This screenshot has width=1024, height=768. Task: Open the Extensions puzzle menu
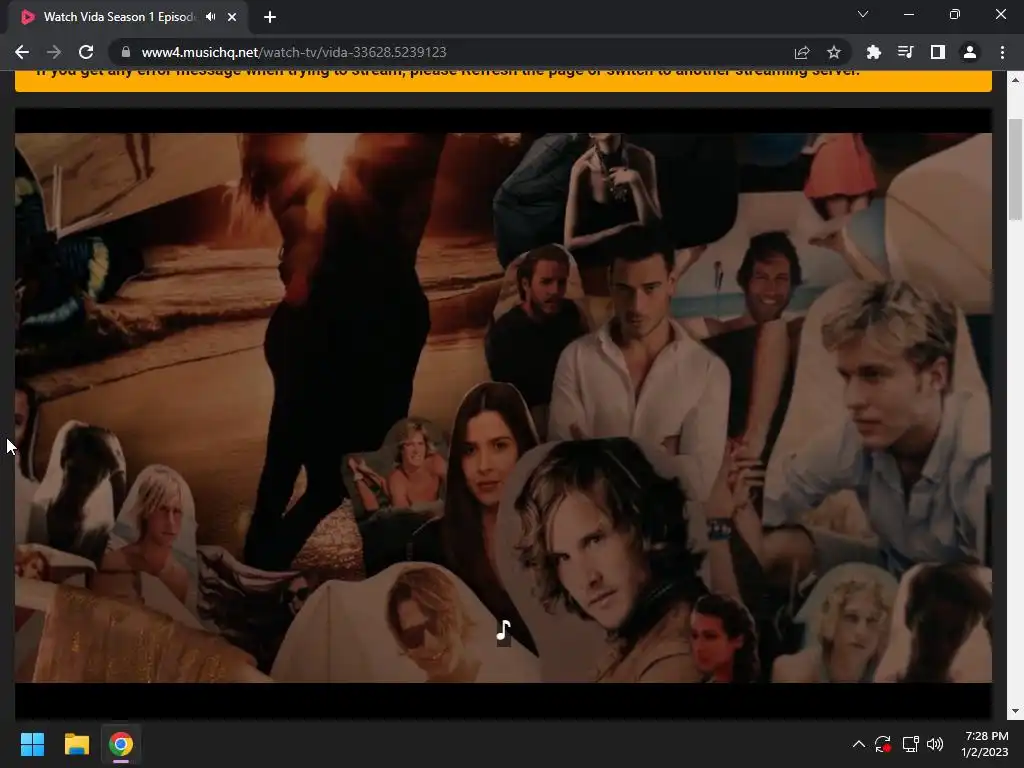(x=874, y=52)
